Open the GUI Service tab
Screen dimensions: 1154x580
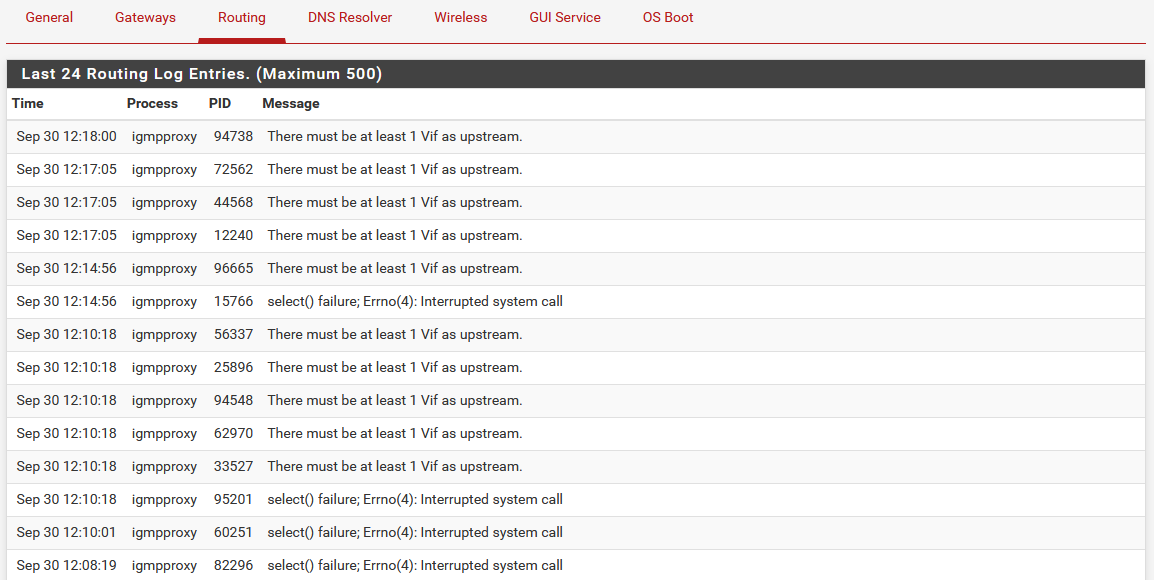coord(564,18)
